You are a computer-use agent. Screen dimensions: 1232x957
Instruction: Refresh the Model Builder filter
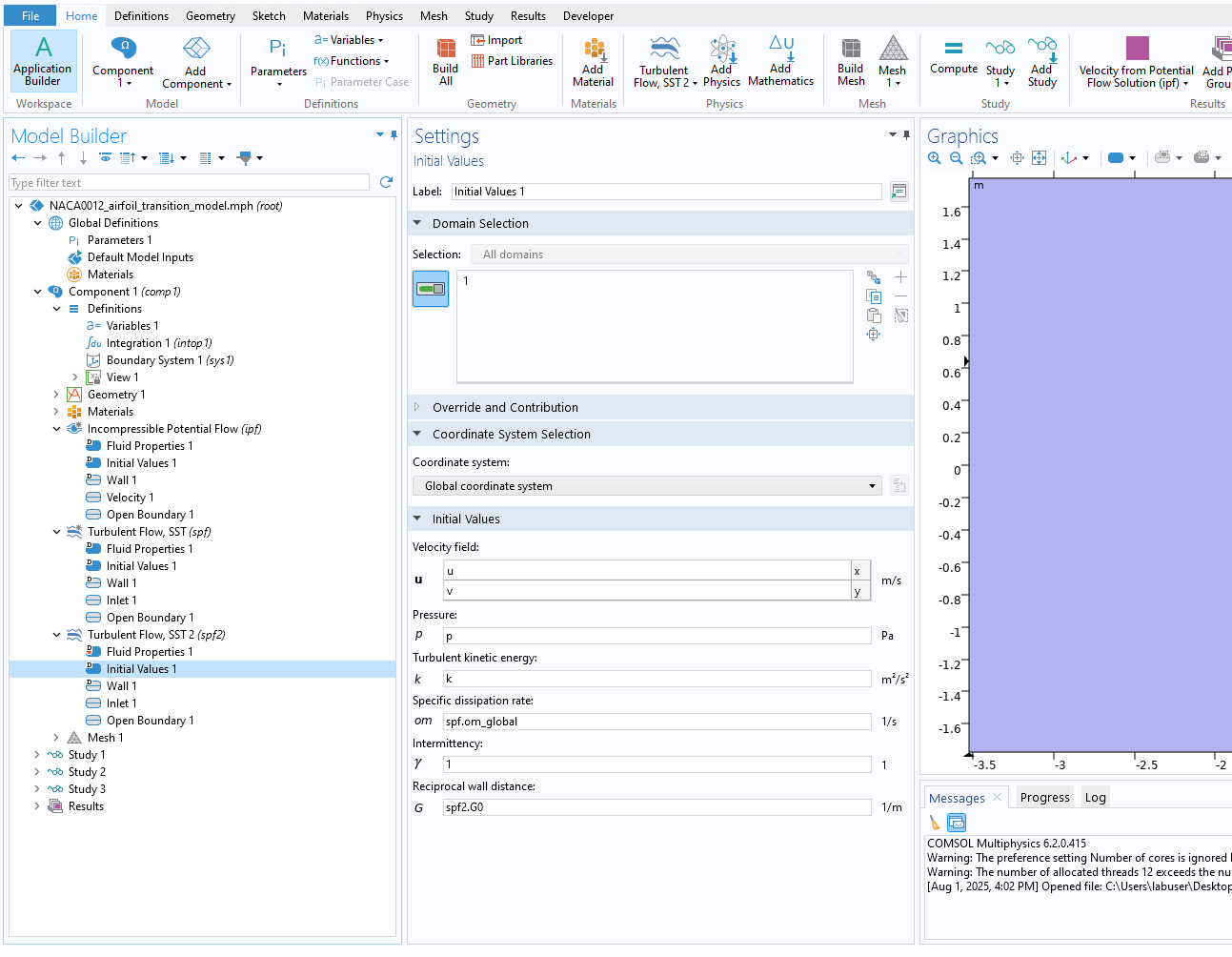tap(386, 182)
